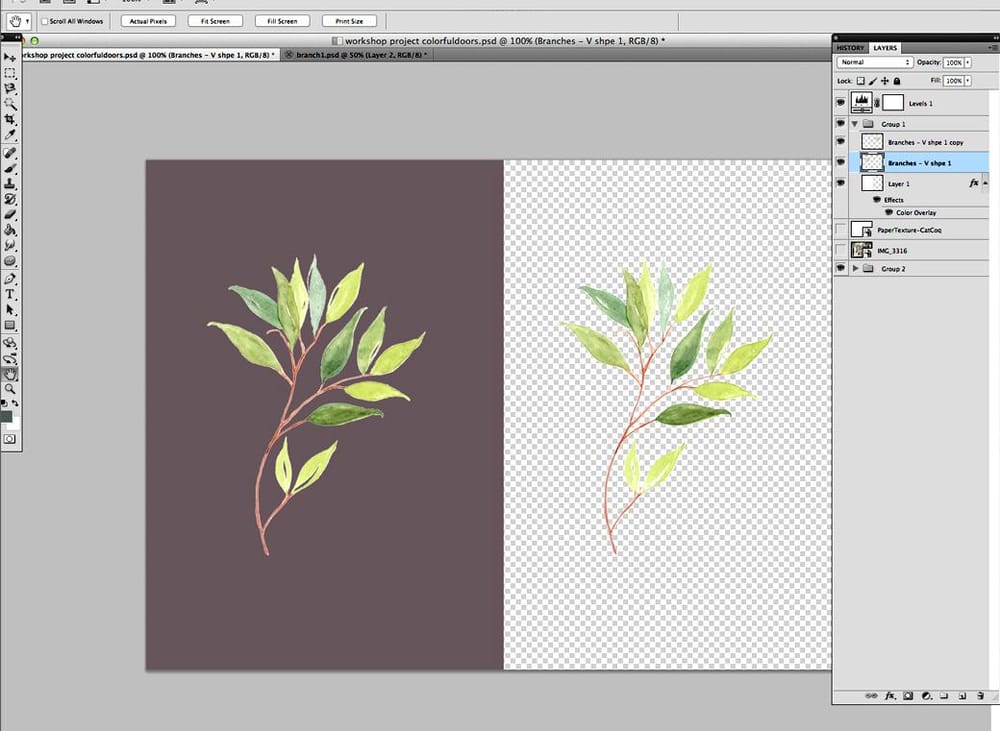Show the IMG_3316 layer
1000x731 pixels.
pos(841,250)
